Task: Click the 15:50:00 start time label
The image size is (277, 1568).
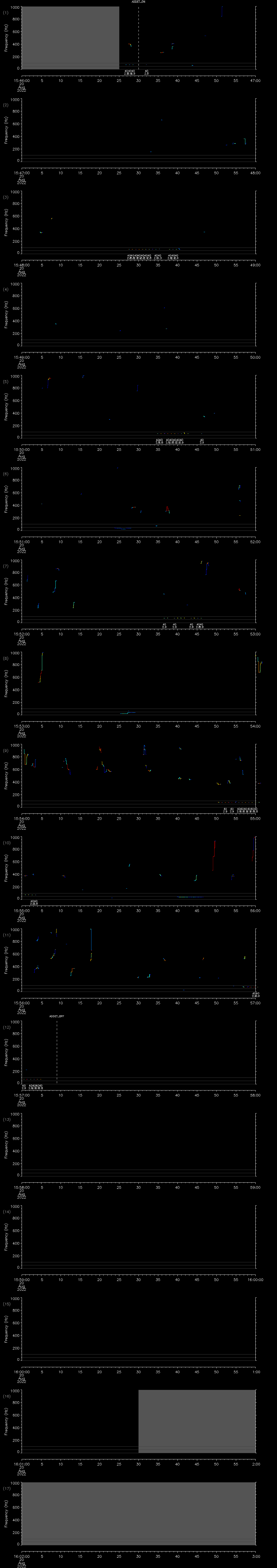Action: (21, 449)
